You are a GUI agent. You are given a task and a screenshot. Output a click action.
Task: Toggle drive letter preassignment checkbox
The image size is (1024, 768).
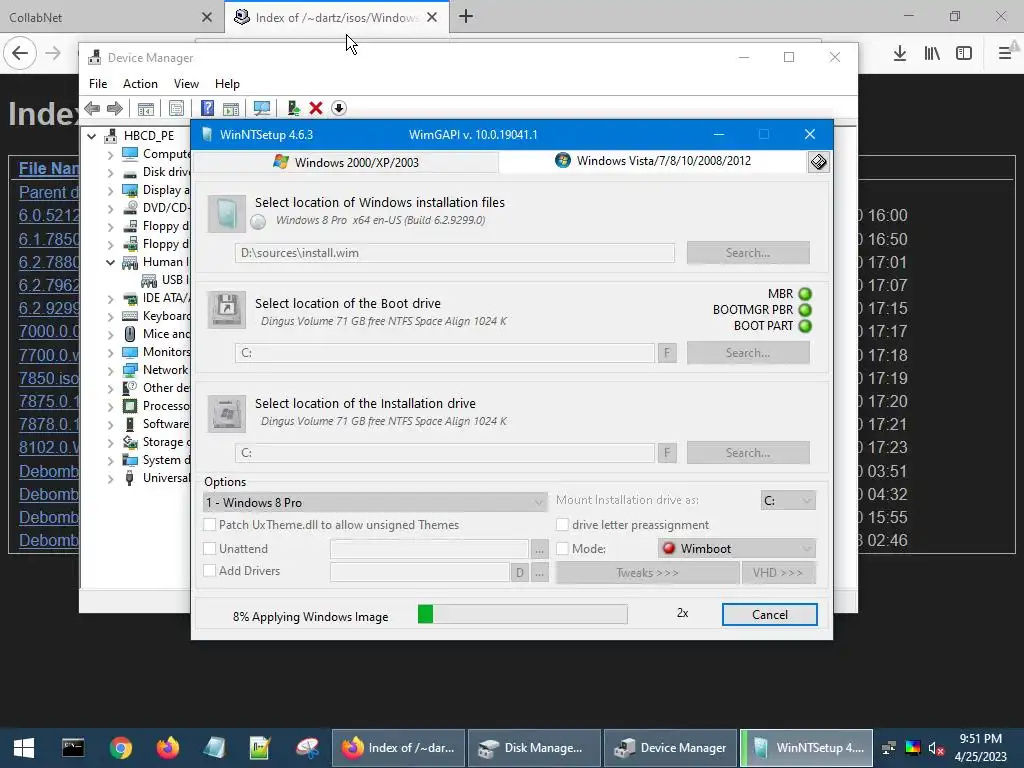[562, 524]
